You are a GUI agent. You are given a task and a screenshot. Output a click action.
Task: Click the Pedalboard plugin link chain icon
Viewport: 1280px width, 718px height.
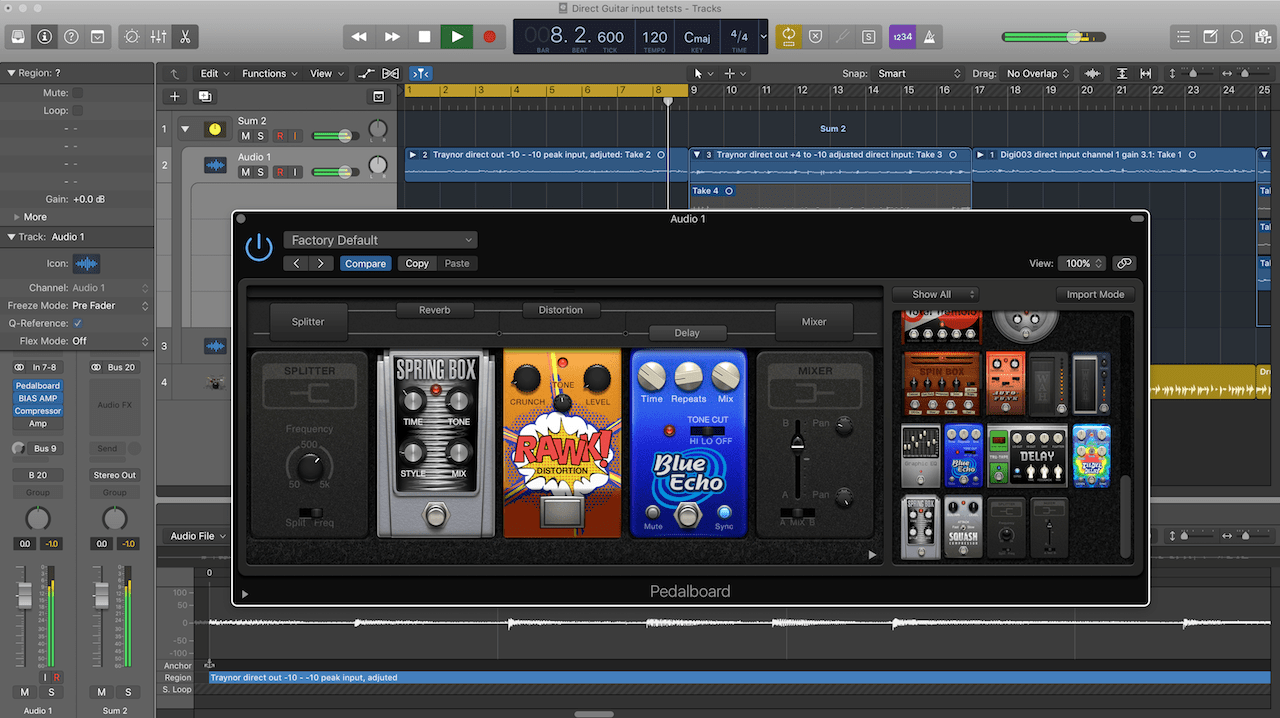click(1124, 263)
